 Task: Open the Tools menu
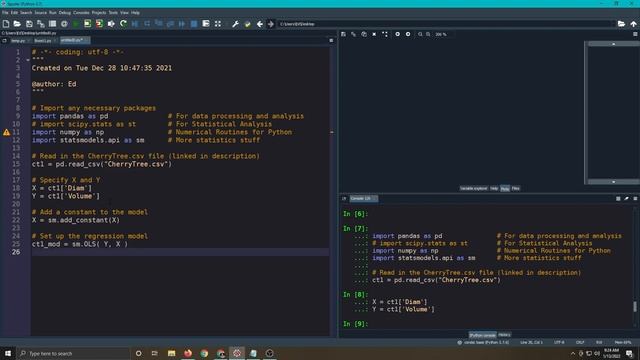113,13
